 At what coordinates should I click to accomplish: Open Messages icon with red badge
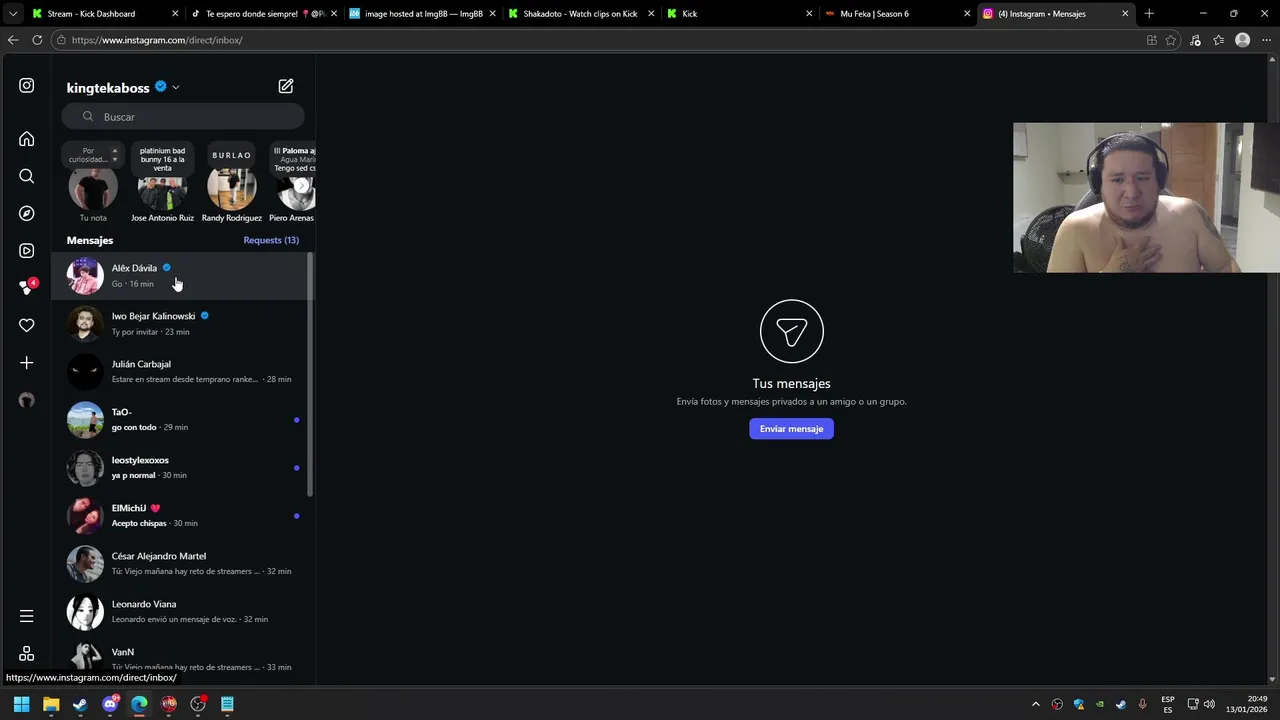27,288
